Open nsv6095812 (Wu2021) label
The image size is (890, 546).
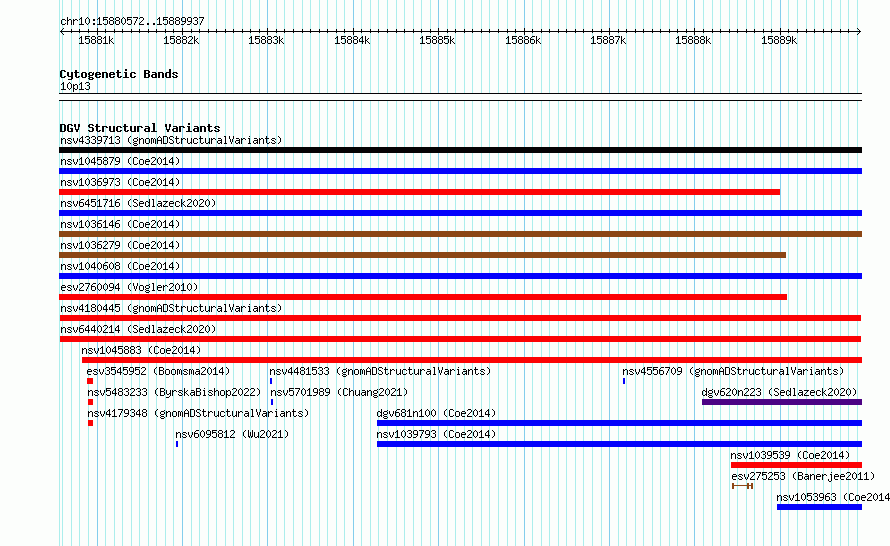[232, 434]
